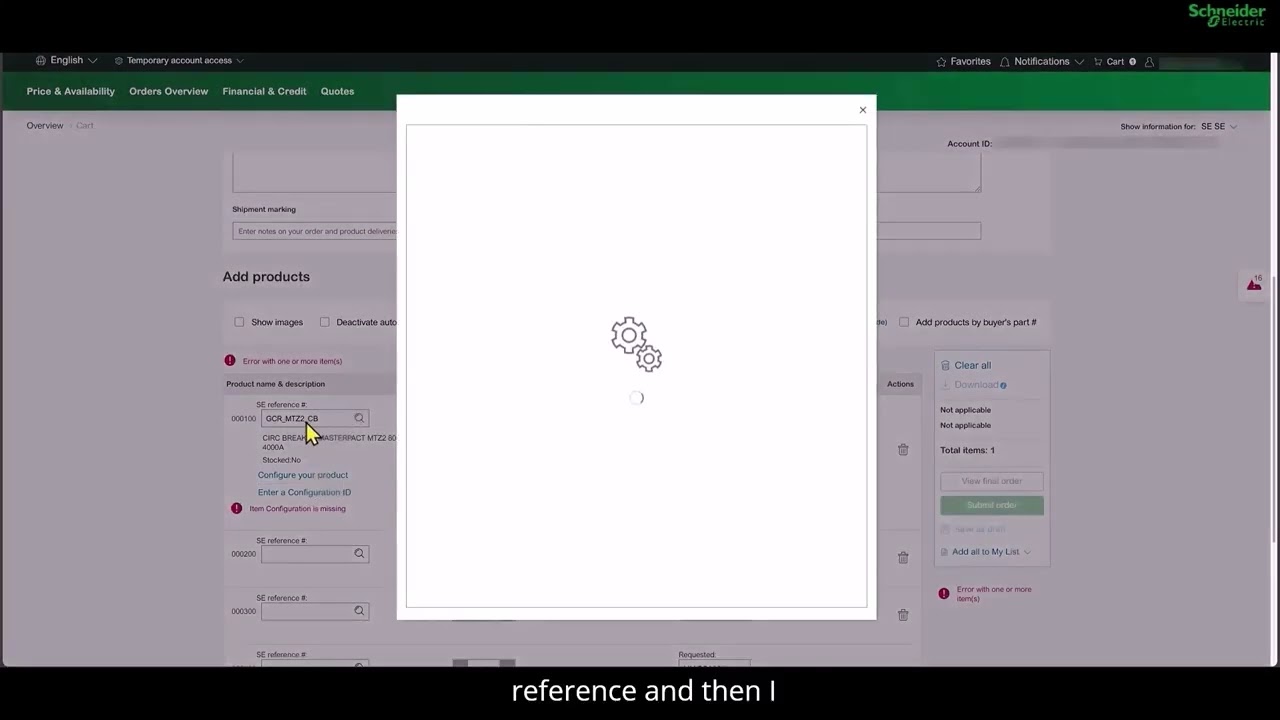Enable the Show images checkbox
The height and width of the screenshot is (720, 1280).
click(x=239, y=322)
